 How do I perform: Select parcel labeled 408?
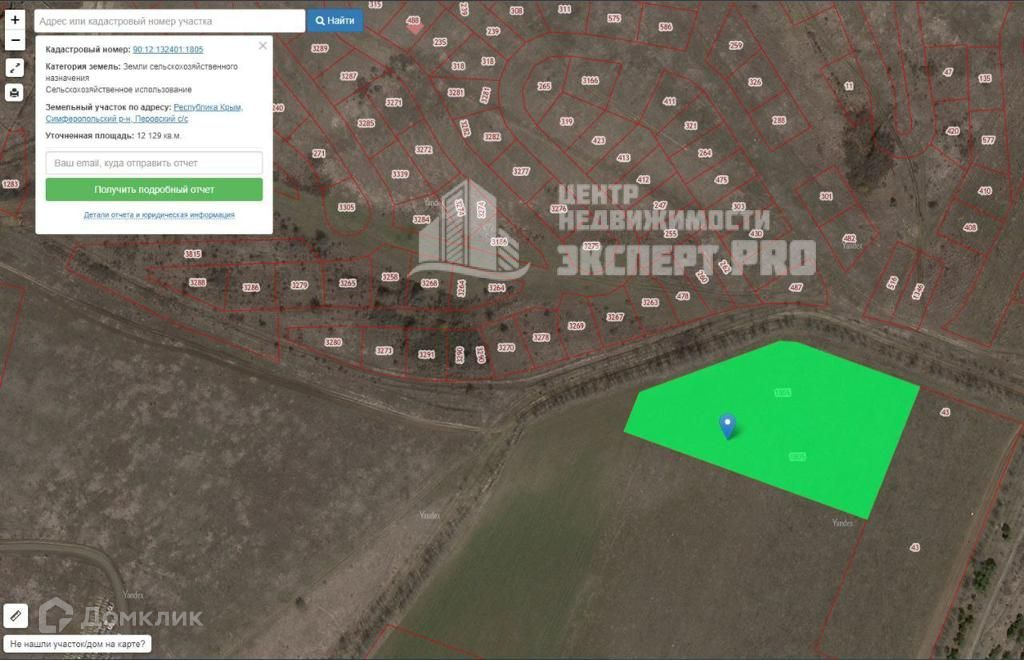pos(970,228)
